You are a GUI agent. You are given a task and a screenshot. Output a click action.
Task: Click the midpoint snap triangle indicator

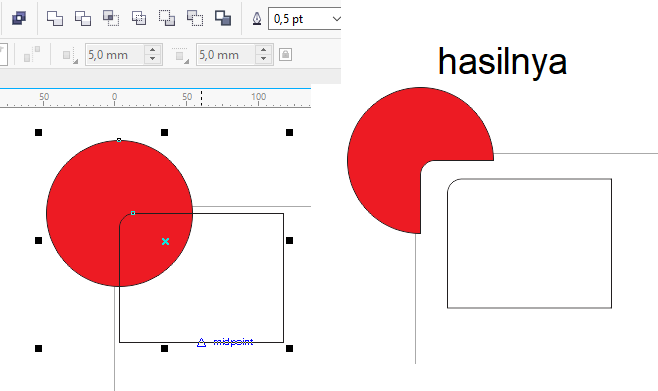(201, 342)
